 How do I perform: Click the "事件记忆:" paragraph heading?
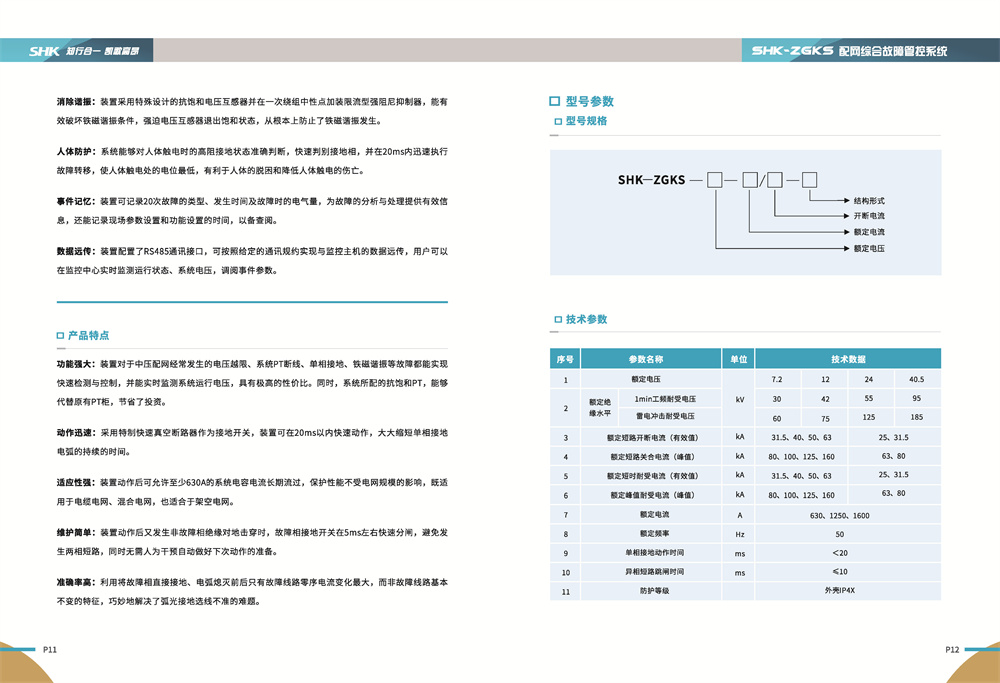point(76,202)
